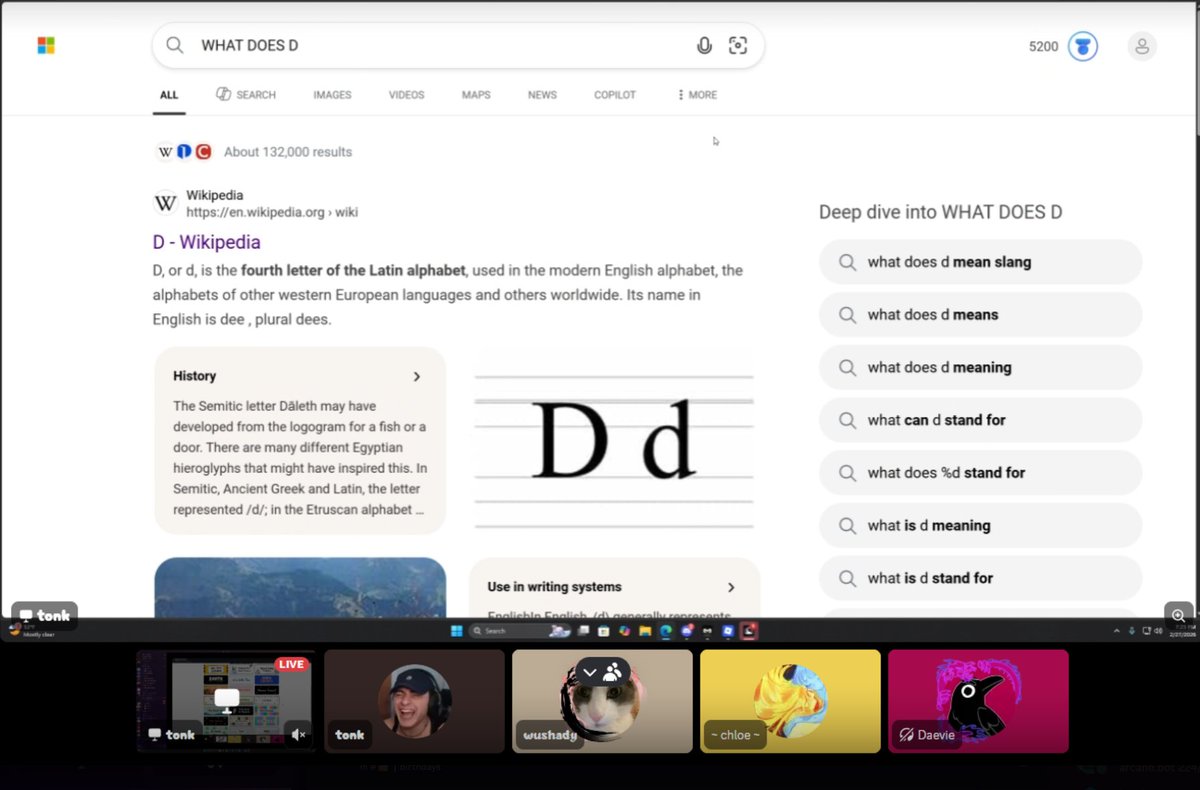Click the zoom magnifier on shared stream
This screenshot has width=1200, height=790.
[1178, 616]
